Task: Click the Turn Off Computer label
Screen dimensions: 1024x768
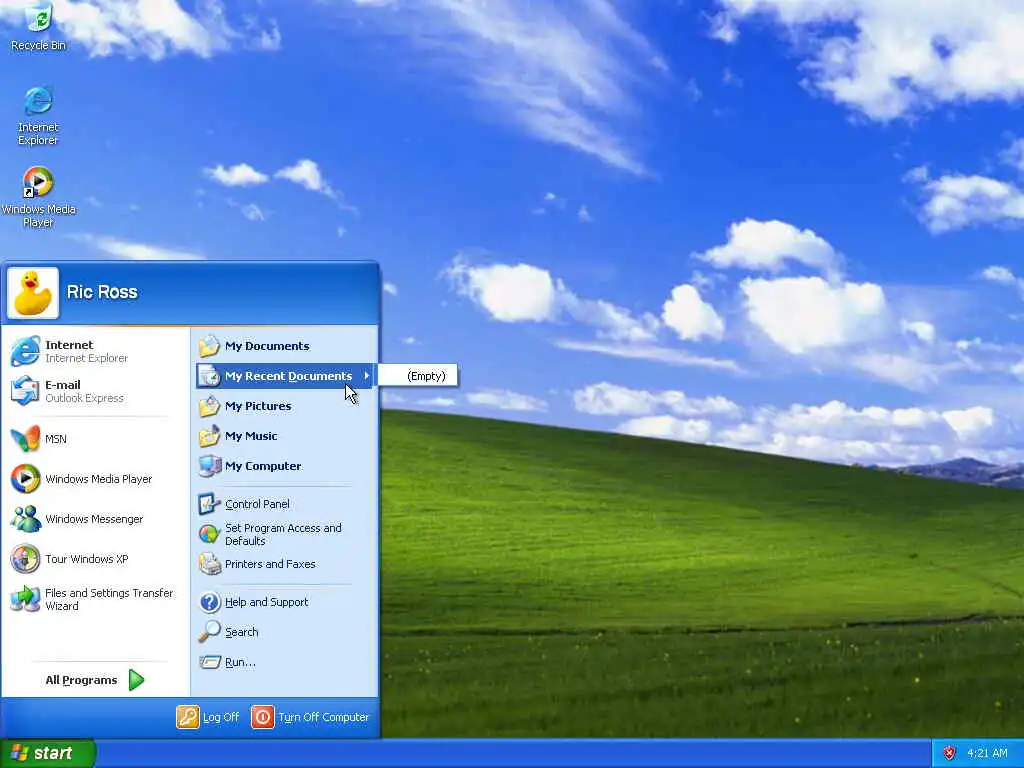Action: 323,717
